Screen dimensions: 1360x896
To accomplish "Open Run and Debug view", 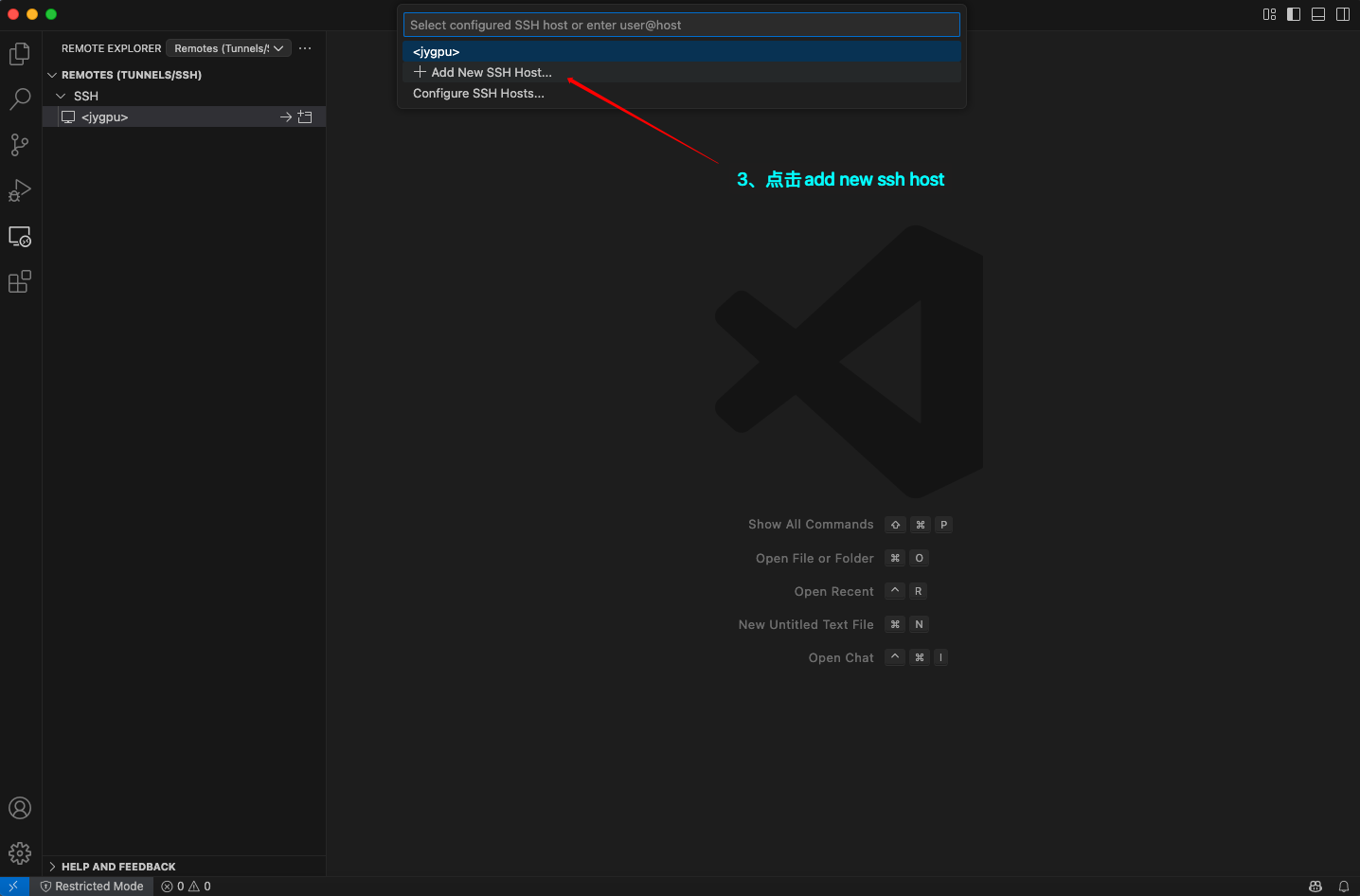I will [20, 190].
